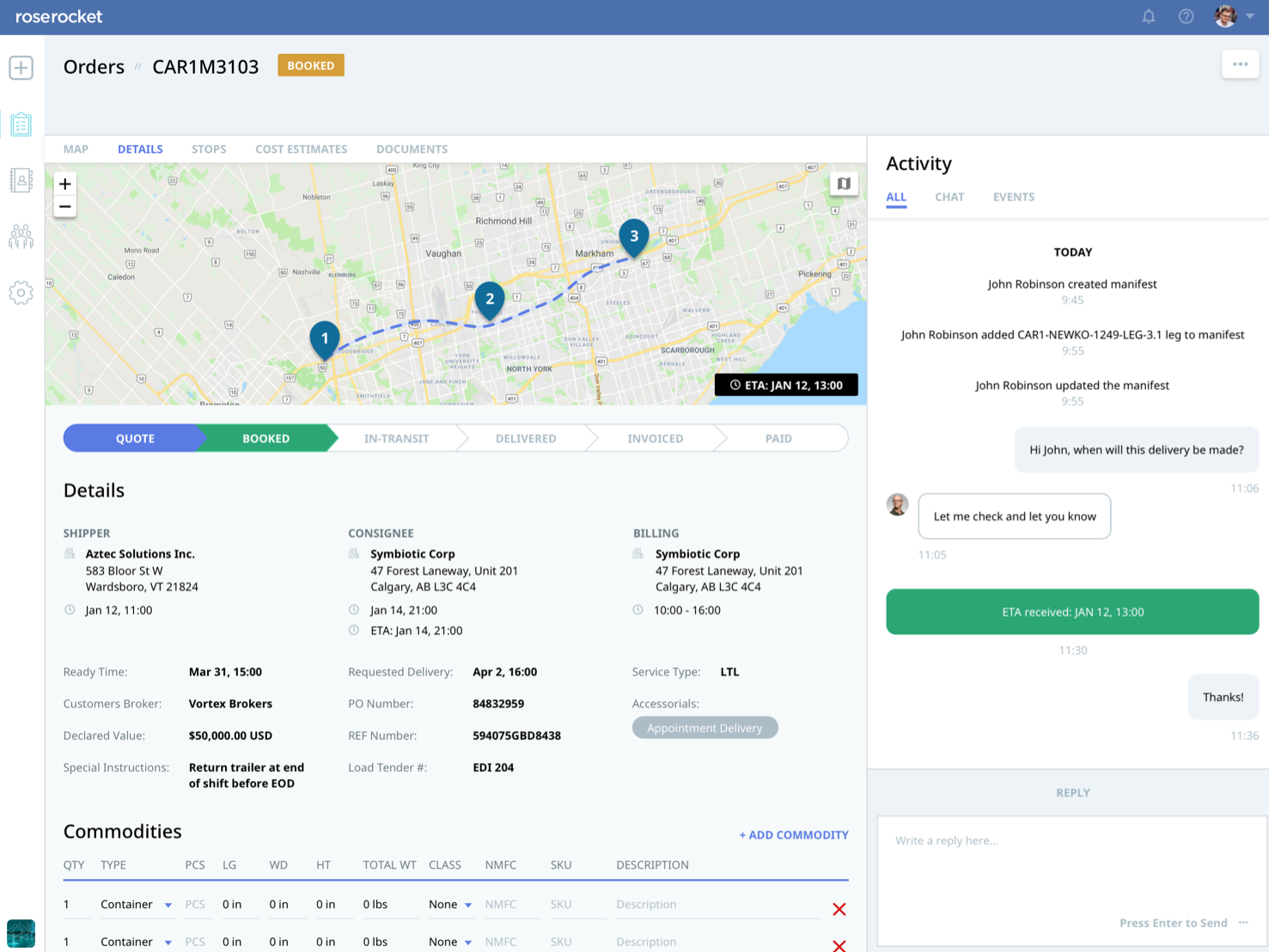Open the people group sidebar icon
The height and width of the screenshot is (952, 1269).
coord(21,236)
